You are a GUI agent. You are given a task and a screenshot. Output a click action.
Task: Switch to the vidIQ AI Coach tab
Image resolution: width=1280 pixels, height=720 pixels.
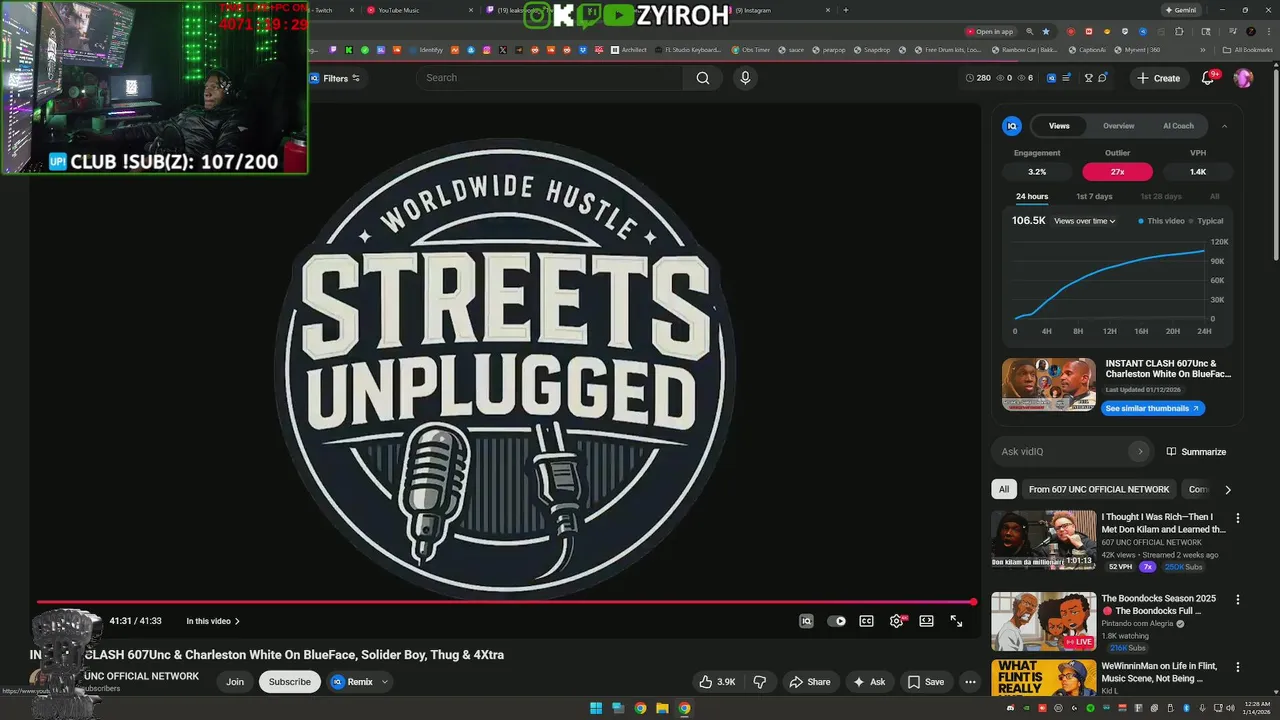click(x=1178, y=126)
